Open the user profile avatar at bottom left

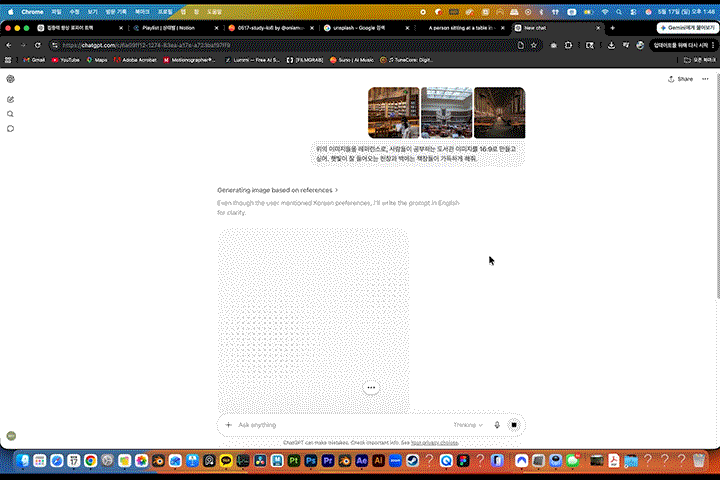[11, 436]
